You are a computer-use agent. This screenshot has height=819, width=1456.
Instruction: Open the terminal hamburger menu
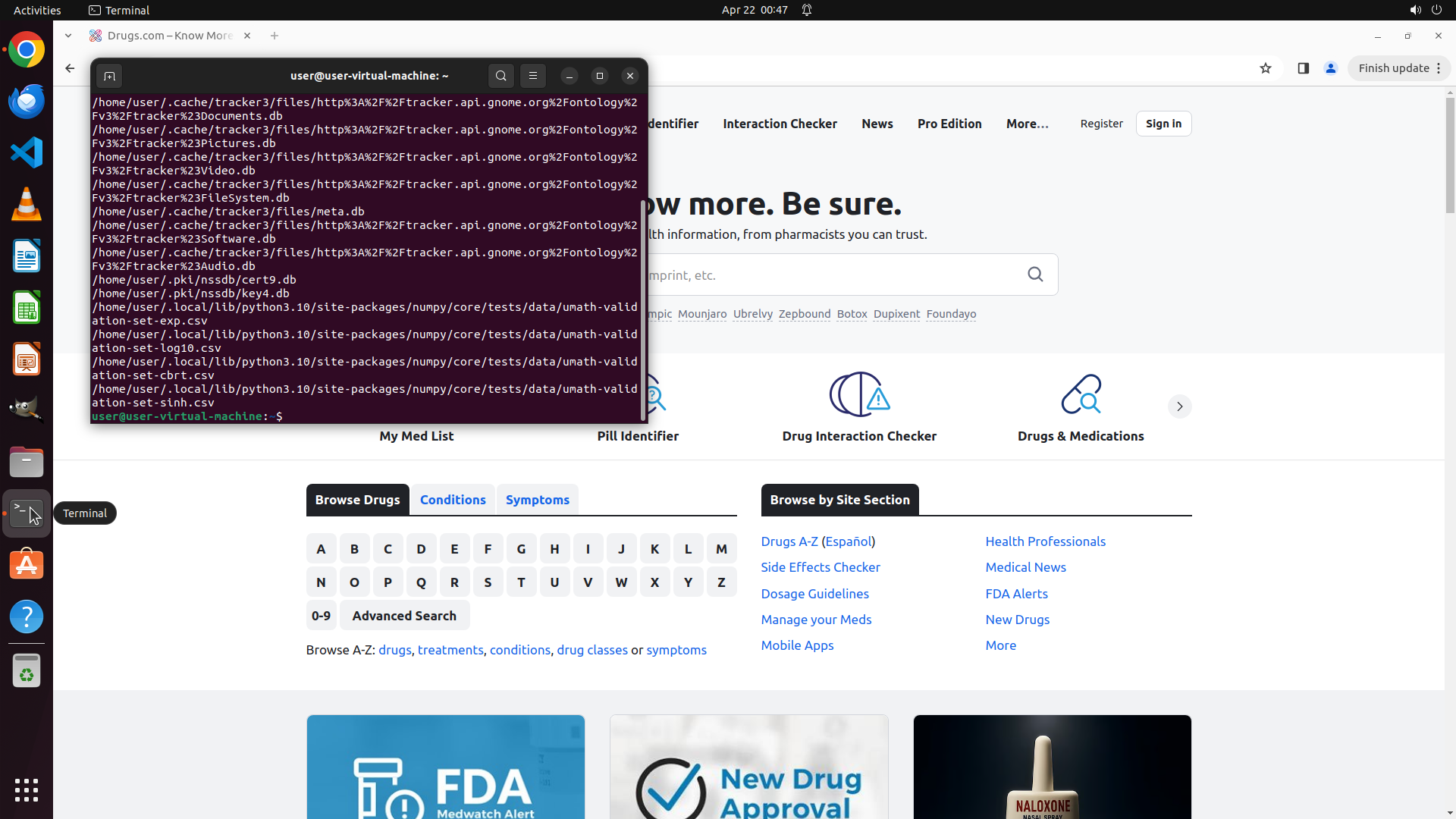[x=533, y=76]
